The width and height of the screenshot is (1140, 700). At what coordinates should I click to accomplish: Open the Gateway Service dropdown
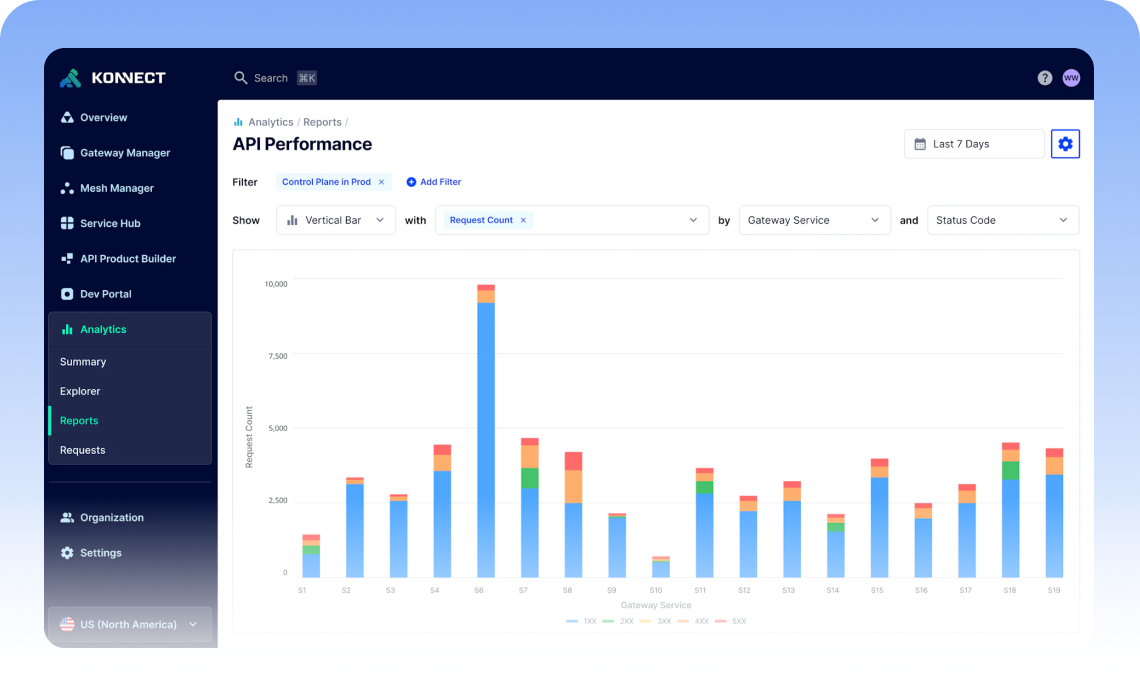coord(814,220)
